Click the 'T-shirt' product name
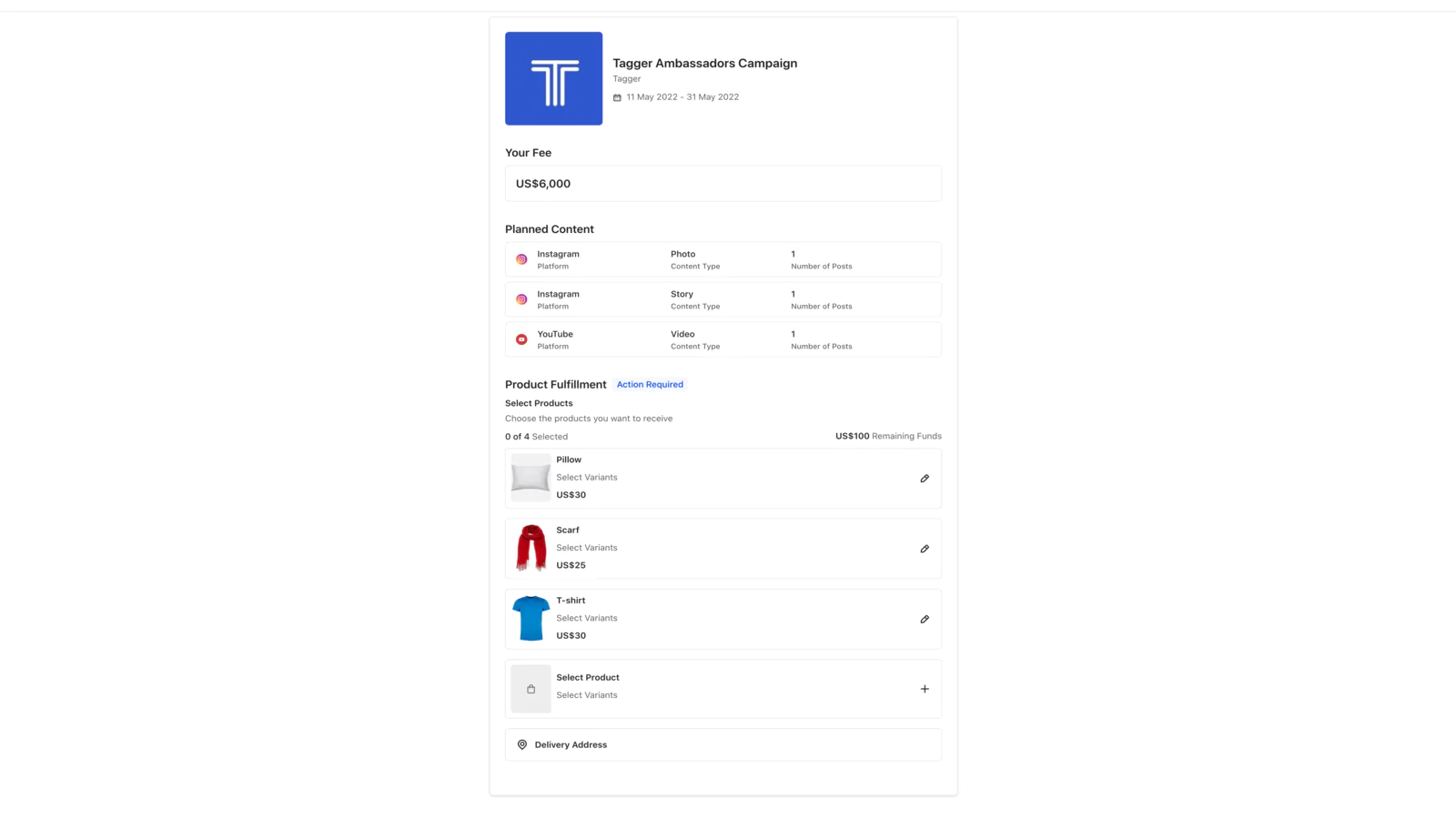The image size is (1456, 819). [571, 601]
